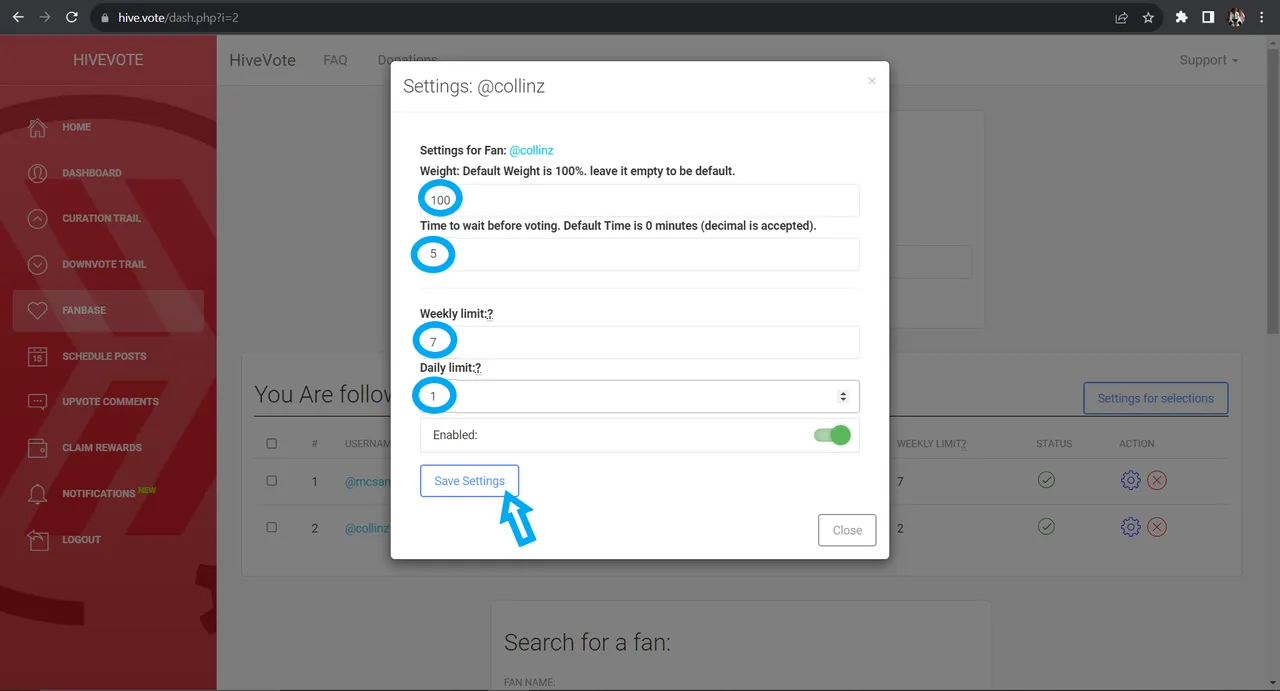
Task: Bookmark this page with the star icon
Action: (x=1148, y=17)
